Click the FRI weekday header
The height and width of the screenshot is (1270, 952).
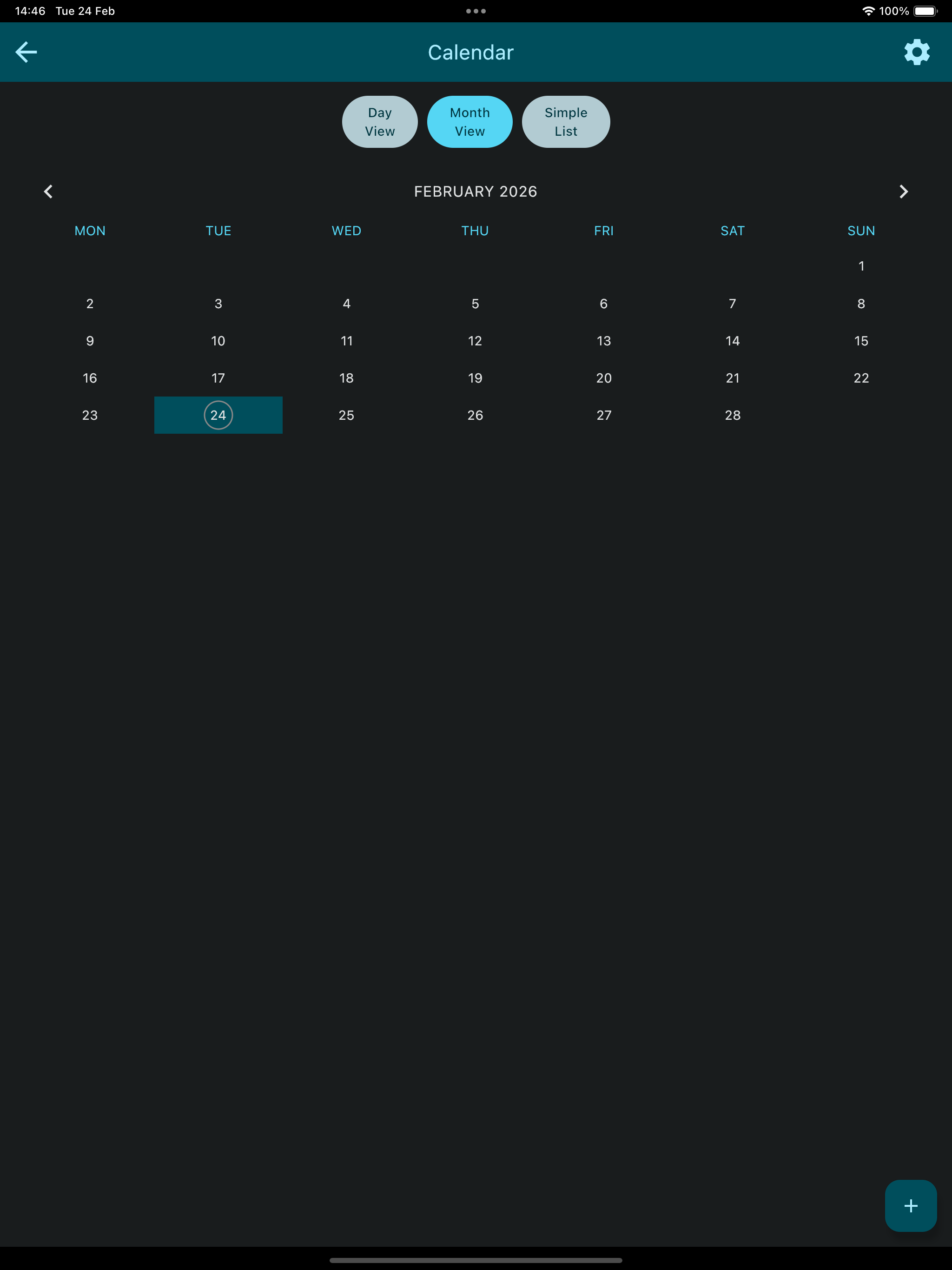point(604,231)
